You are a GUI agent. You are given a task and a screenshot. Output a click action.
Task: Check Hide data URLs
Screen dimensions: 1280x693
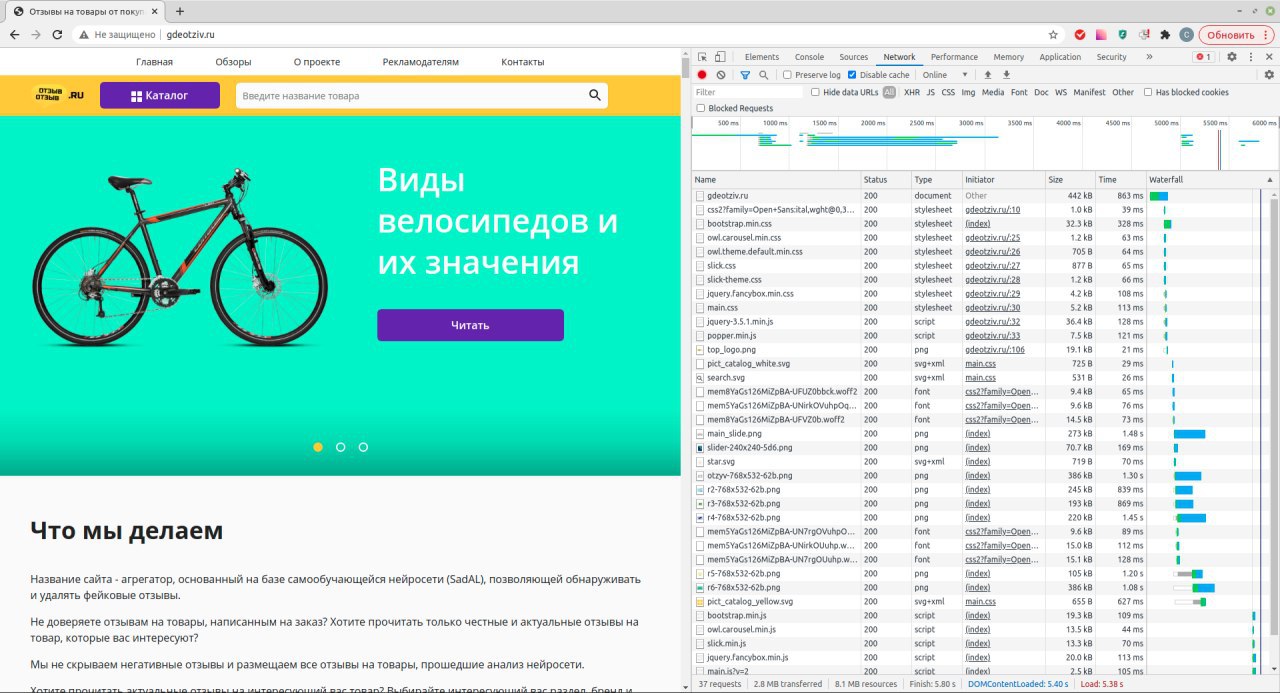click(x=816, y=92)
